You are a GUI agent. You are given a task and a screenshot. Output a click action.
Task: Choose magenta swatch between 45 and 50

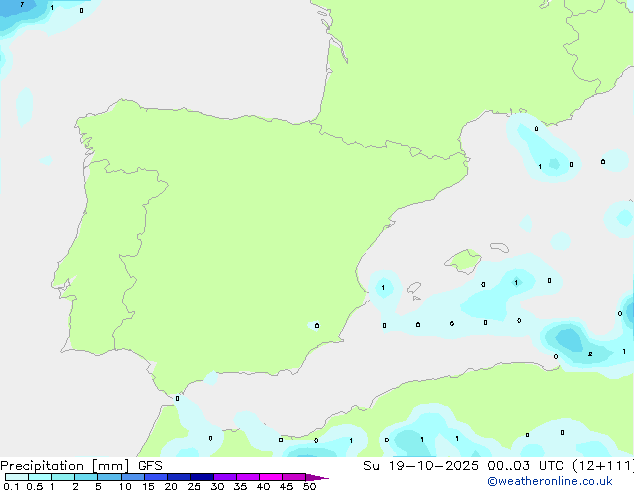point(295,478)
